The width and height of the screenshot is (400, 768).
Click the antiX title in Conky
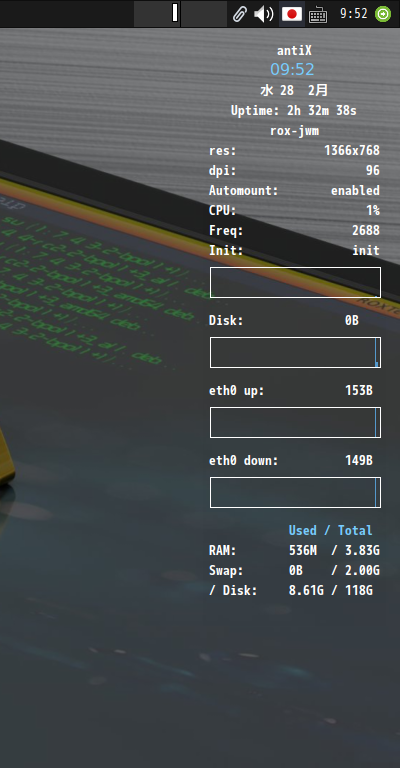point(294,50)
